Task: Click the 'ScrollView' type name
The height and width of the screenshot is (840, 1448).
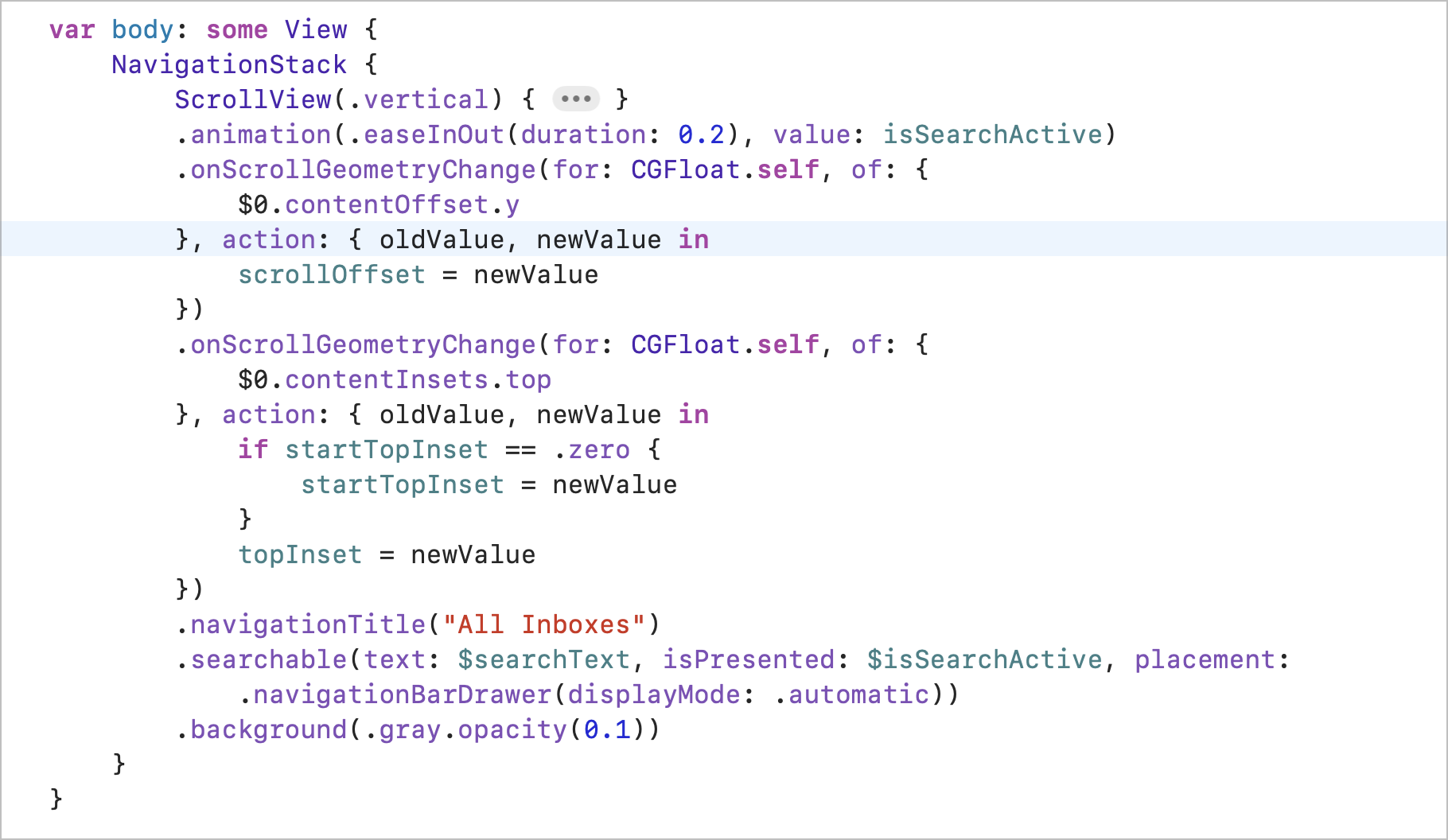Action: tap(253, 99)
